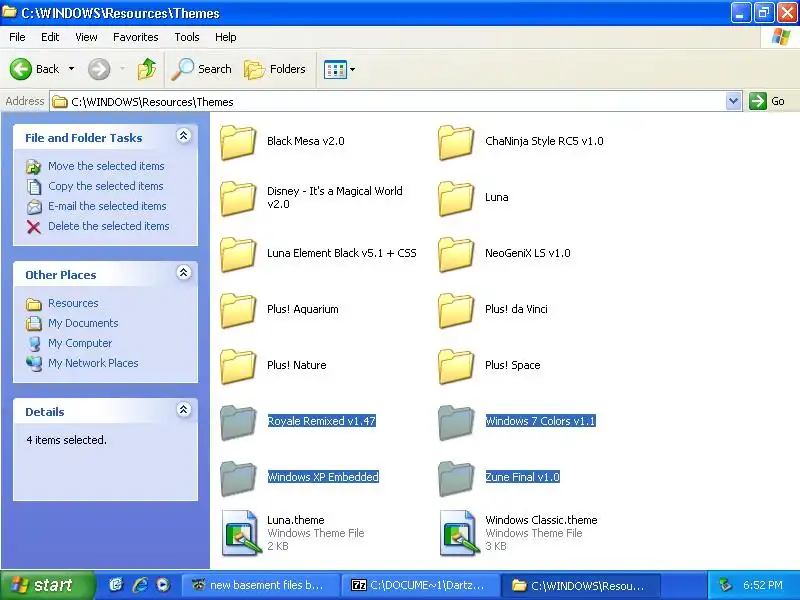Select the Plus! Nature folder icon
Image resolution: width=800 pixels, height=600 pixels.
pos(238,367)
